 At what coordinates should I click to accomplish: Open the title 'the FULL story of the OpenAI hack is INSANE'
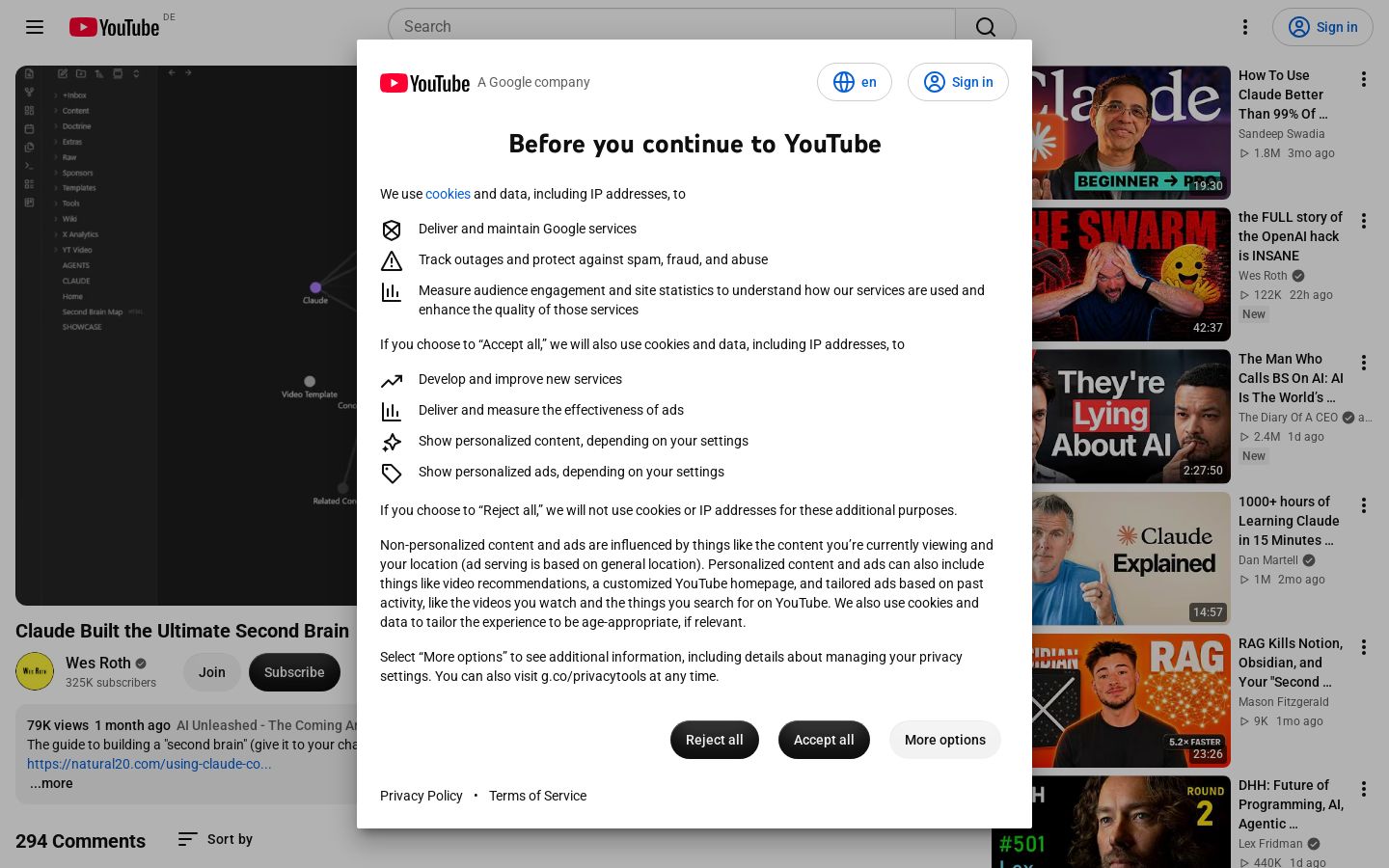pos(1291,236)
